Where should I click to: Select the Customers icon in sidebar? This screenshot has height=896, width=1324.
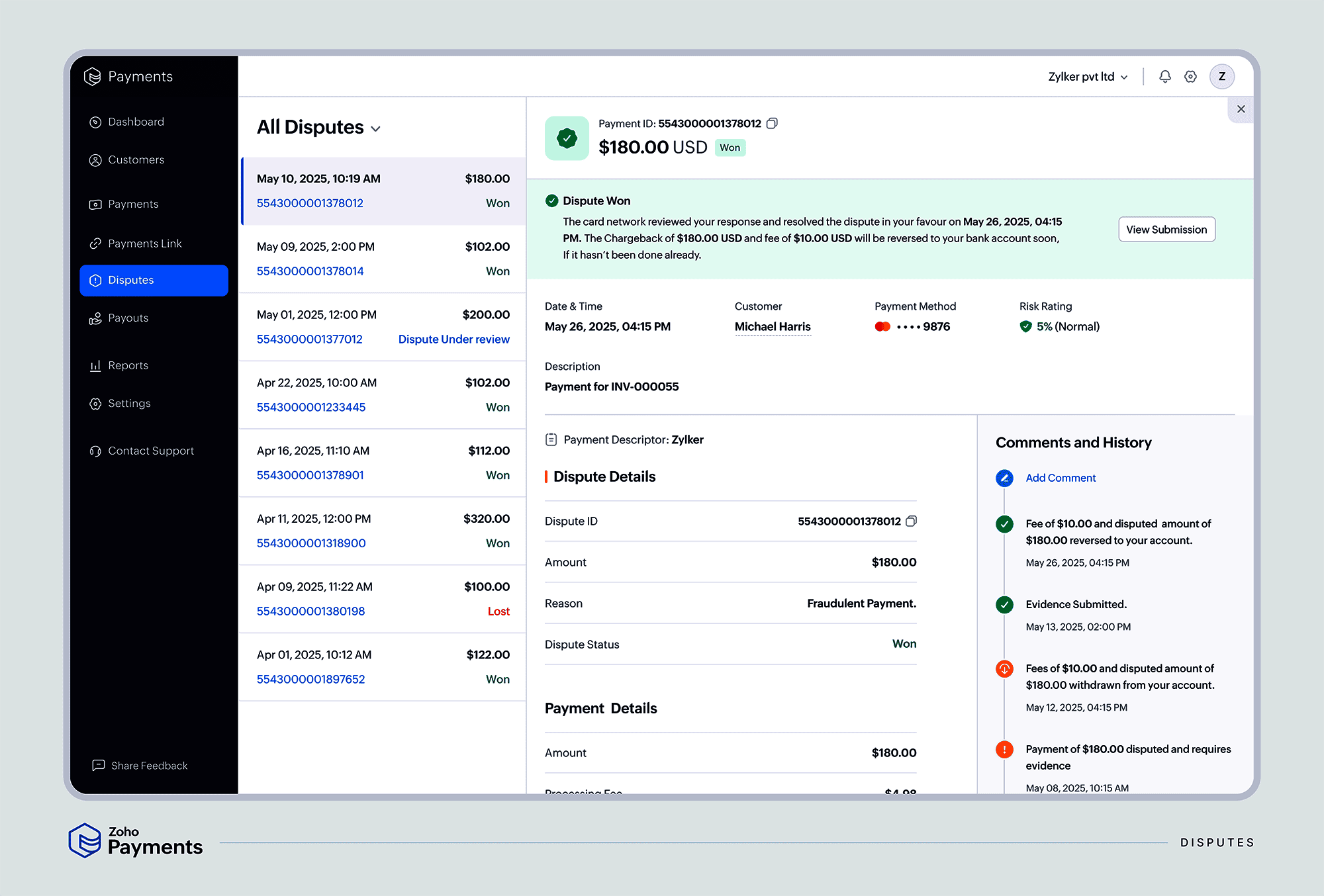point(95,159)
